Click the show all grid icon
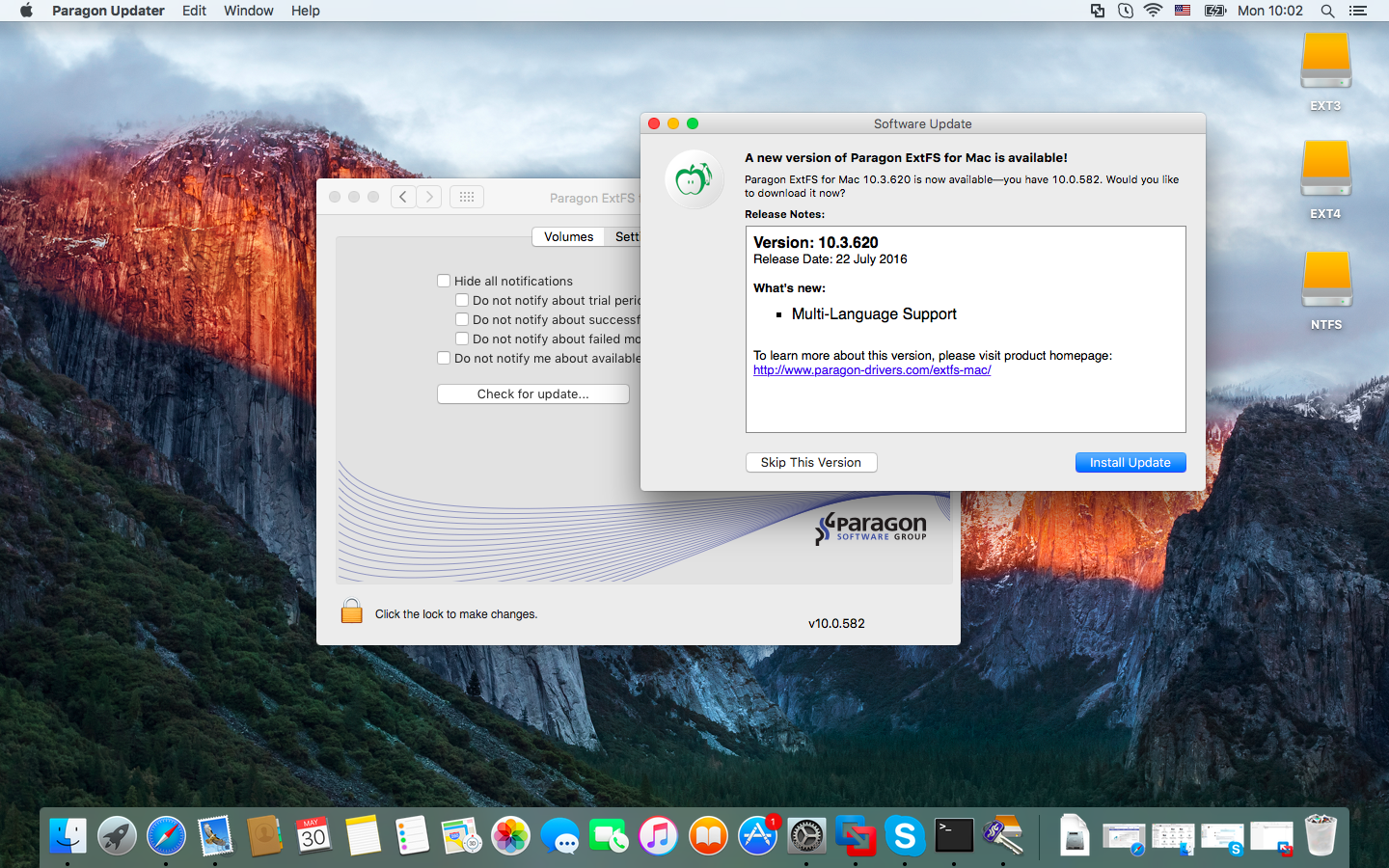The width and height of the screenshot is (1389, 868). tap(467, 197)
